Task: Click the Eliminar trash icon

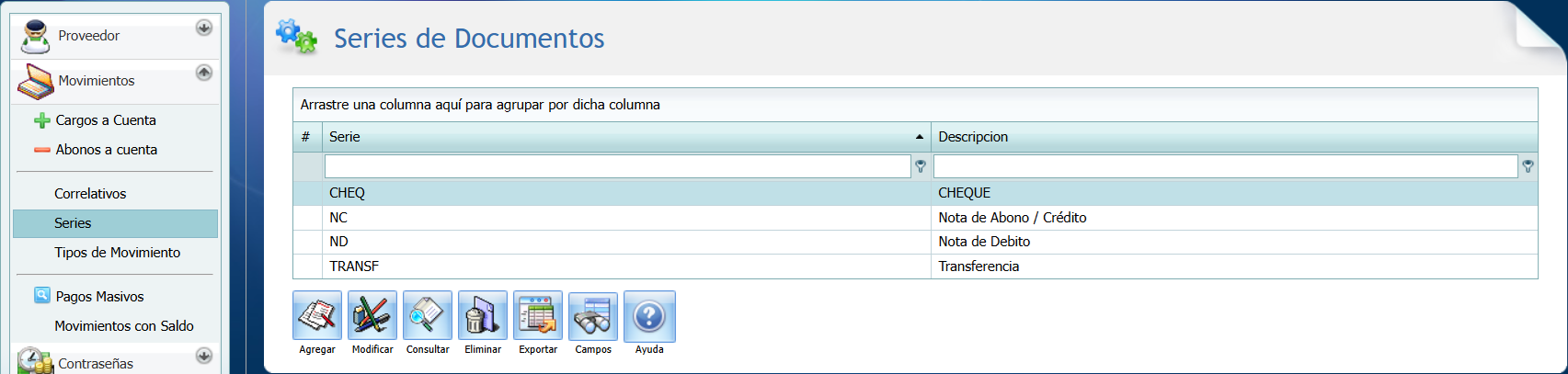Action: (x=483, y=316)
